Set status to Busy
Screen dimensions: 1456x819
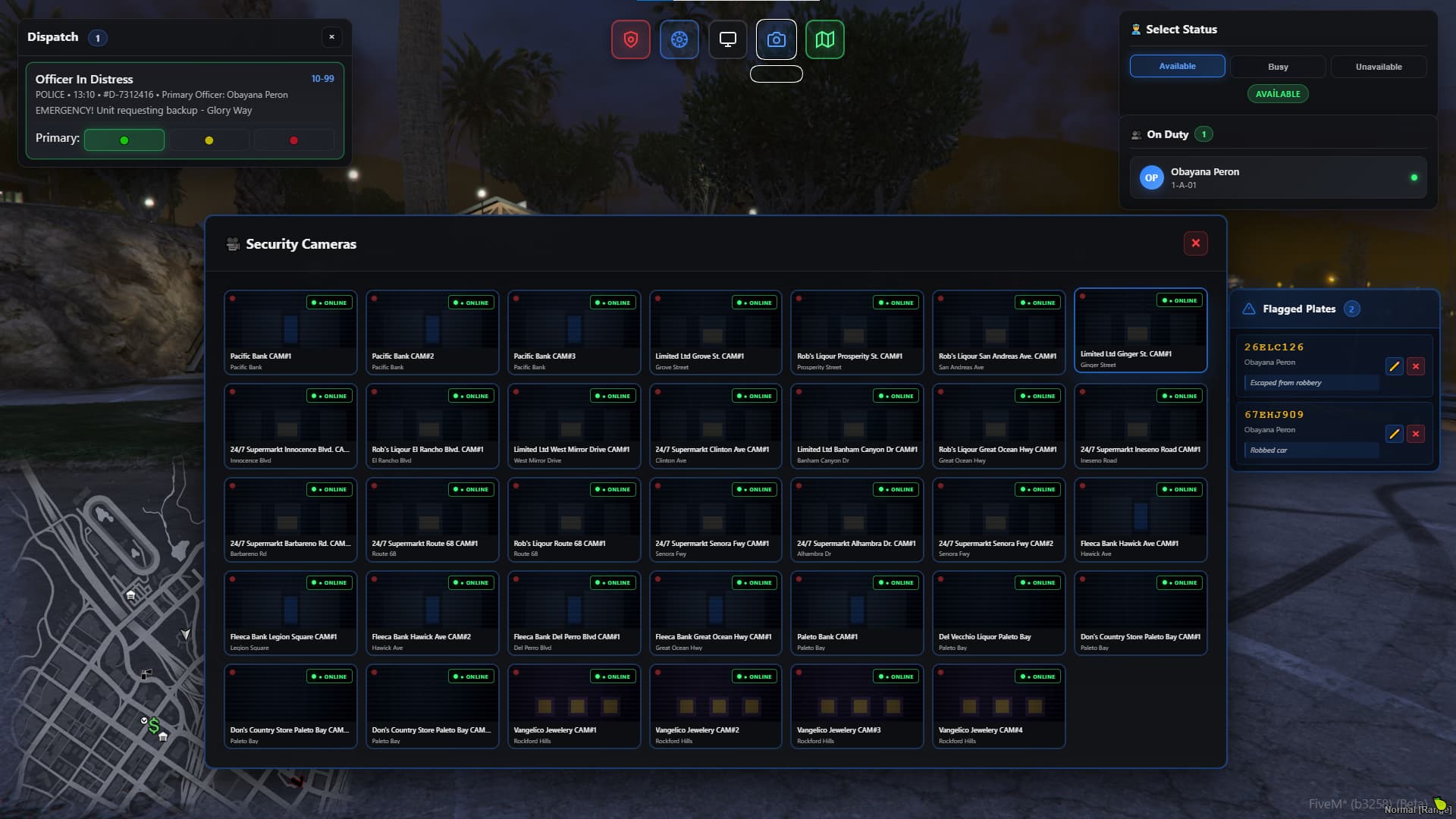point(1278,67)
